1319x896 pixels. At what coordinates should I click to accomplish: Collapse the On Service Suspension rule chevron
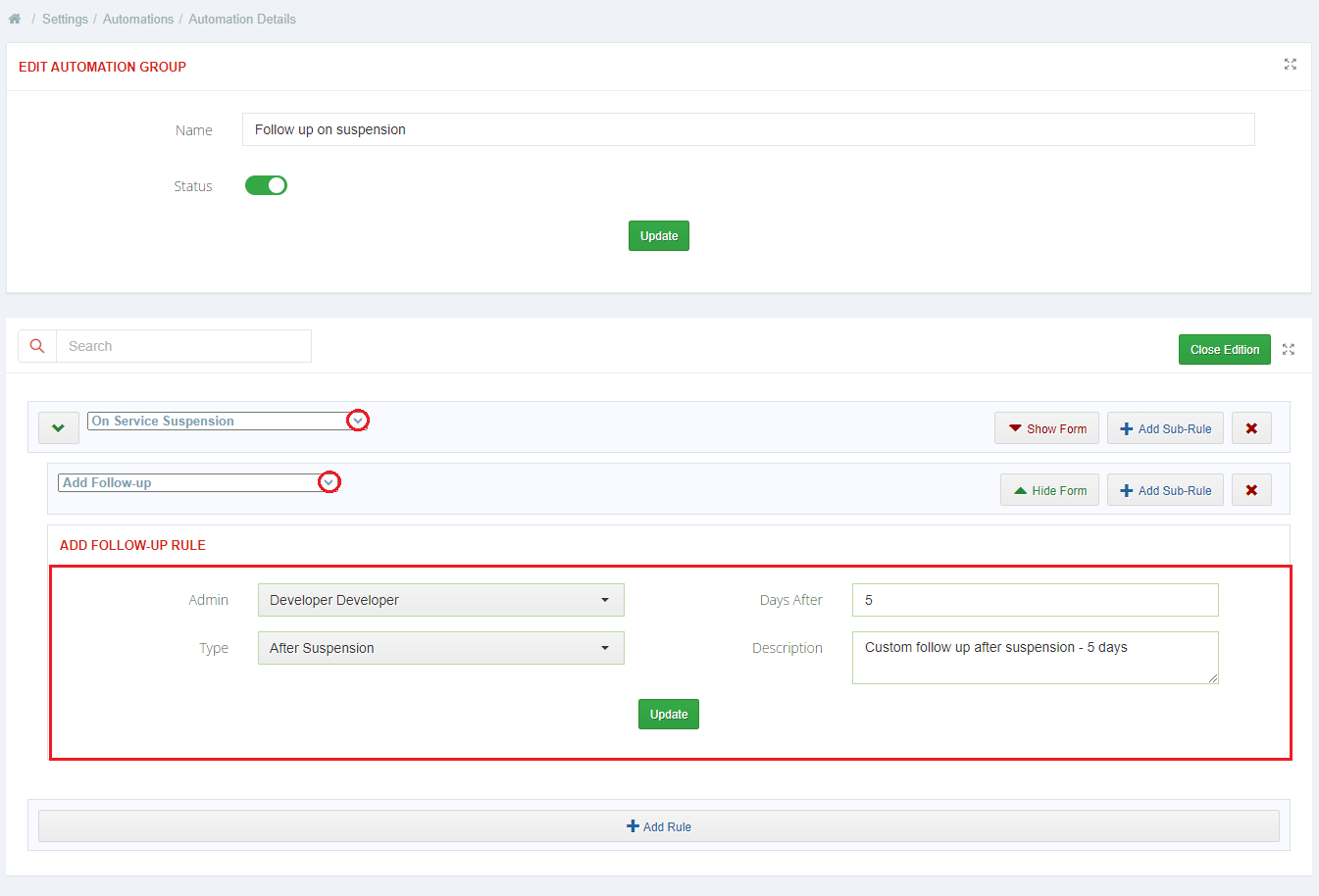(59, 428)
